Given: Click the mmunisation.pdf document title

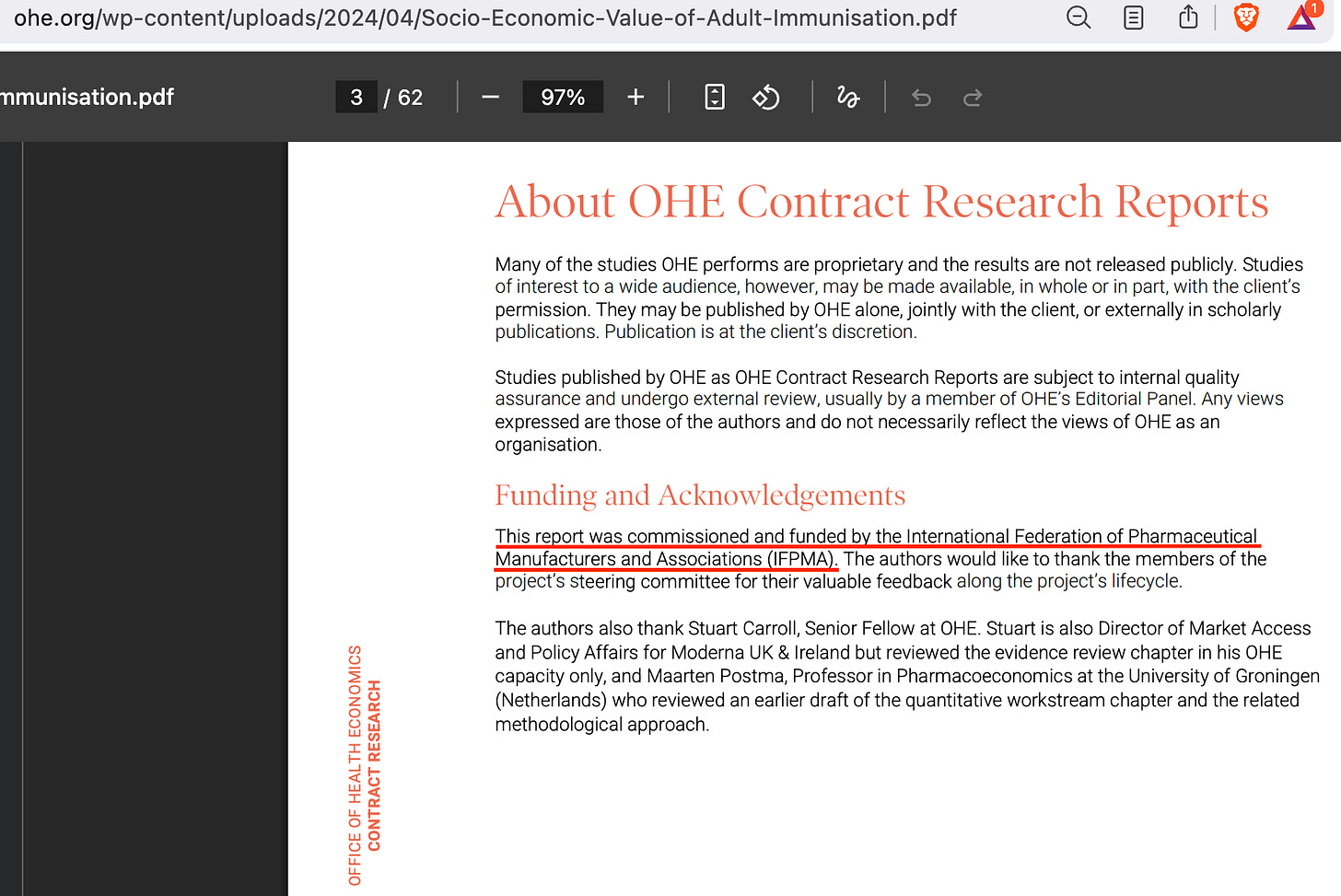Looking at the screenshot, I should pos(87,97).
